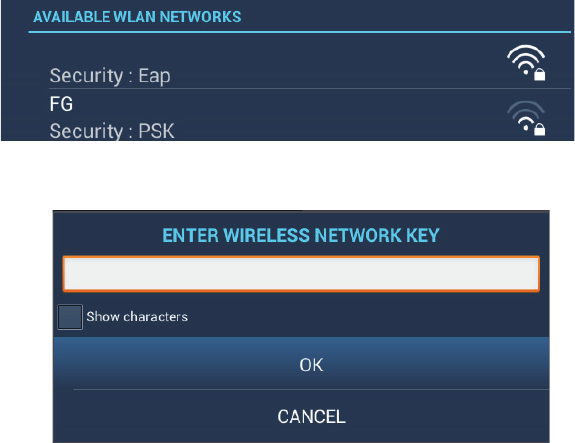Click the FG network's locked Wi-Fi icon
This screenshot has height=443, width=575.
pyautogui.click(x=526, y=118)
